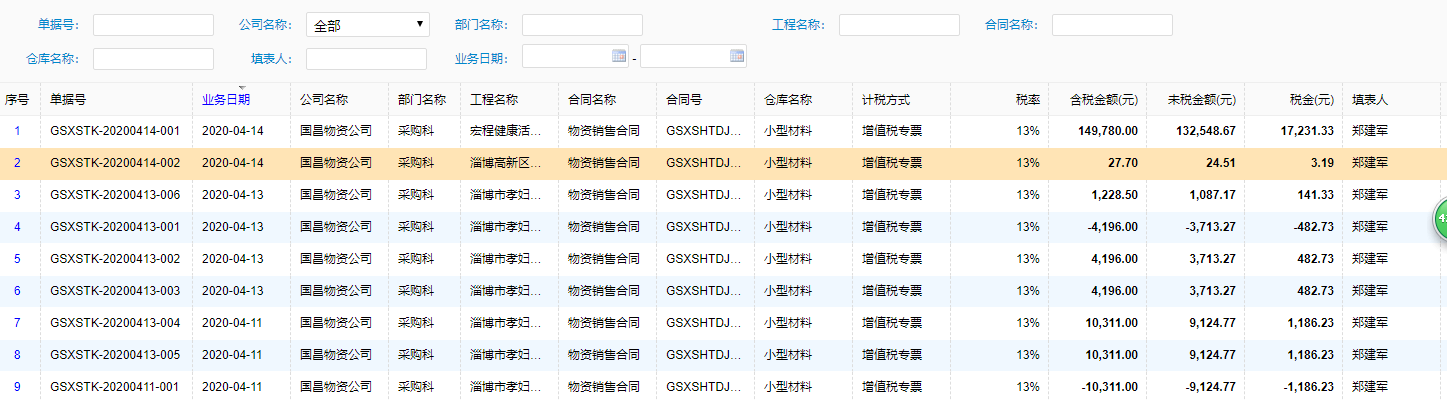
Task: Open calendar picker for end 业务日期
Action: click(x=737, y=56)
